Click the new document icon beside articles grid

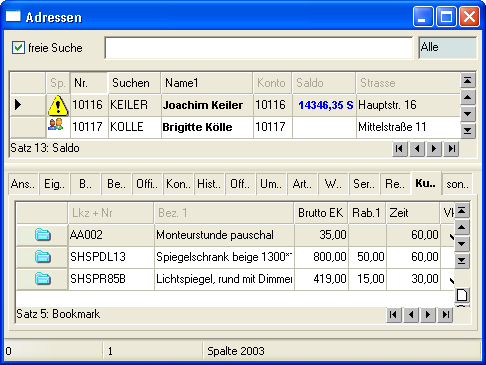pos(462,295)
